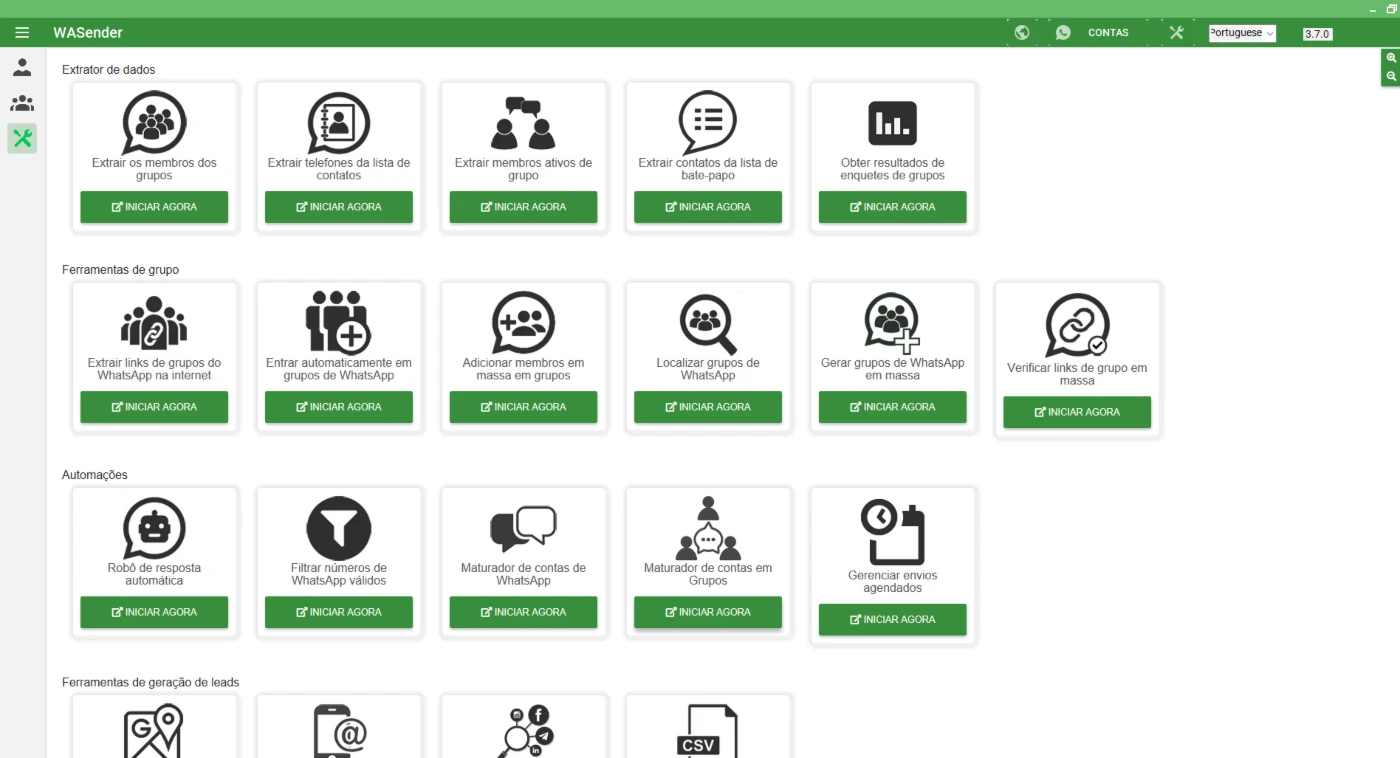Click the Adicionar membros em massa icon
1400x758 pixels.
click(523, 322)
